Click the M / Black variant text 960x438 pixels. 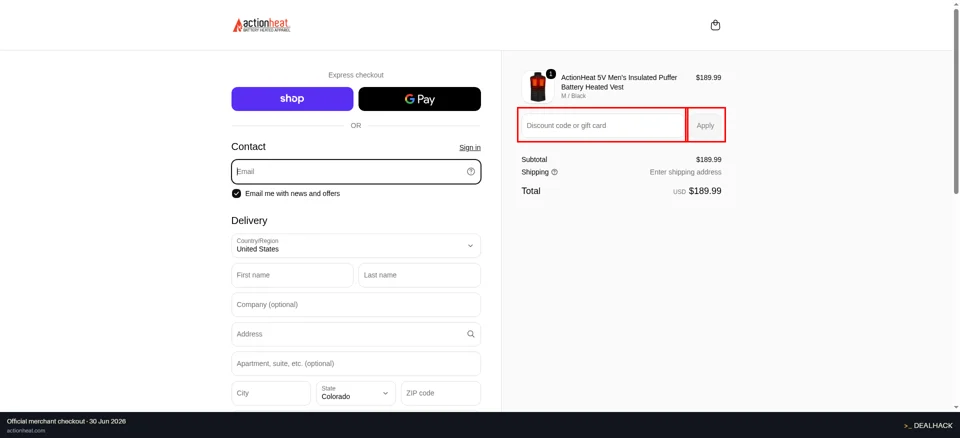pyautogui.click(x=574, y=96)
